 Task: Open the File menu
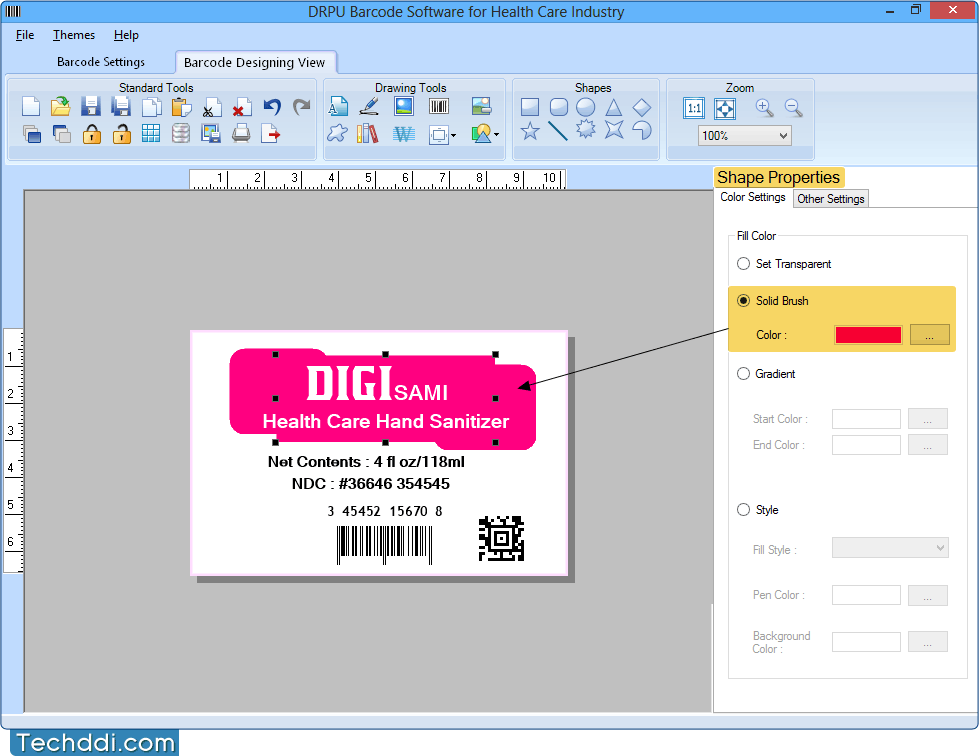pos(25,35)
